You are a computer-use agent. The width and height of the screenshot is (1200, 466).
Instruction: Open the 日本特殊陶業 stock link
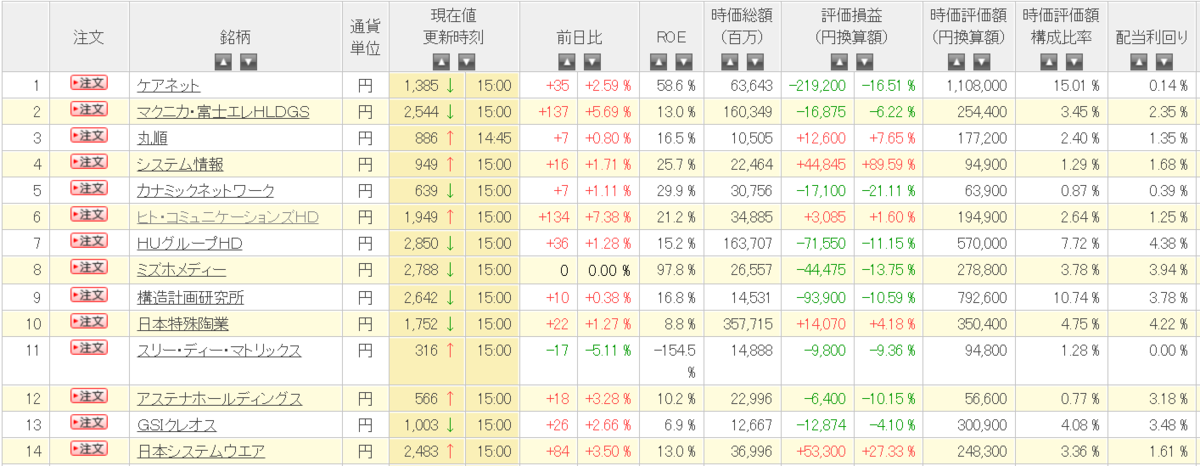pyautogui.click(x=181, y=323)
